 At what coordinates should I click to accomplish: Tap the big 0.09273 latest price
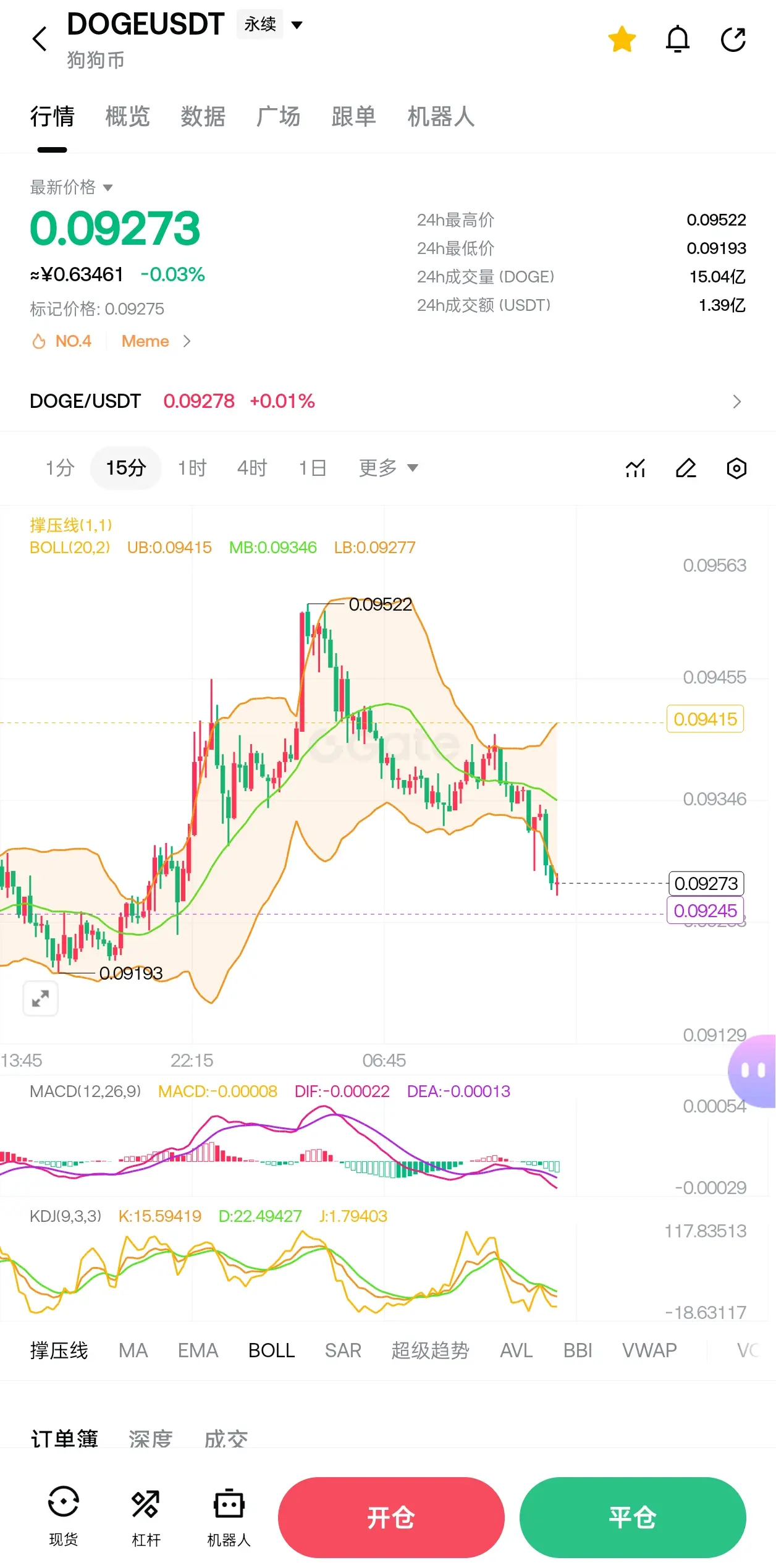click(115, 228)
